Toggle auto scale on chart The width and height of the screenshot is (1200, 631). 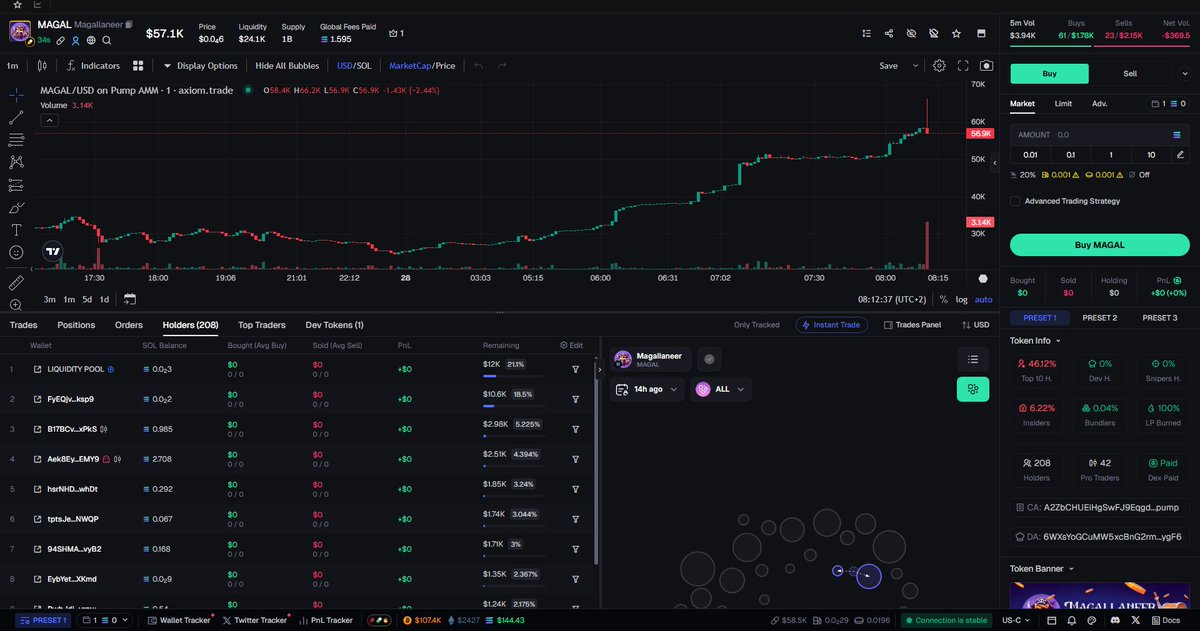(983, 299)
